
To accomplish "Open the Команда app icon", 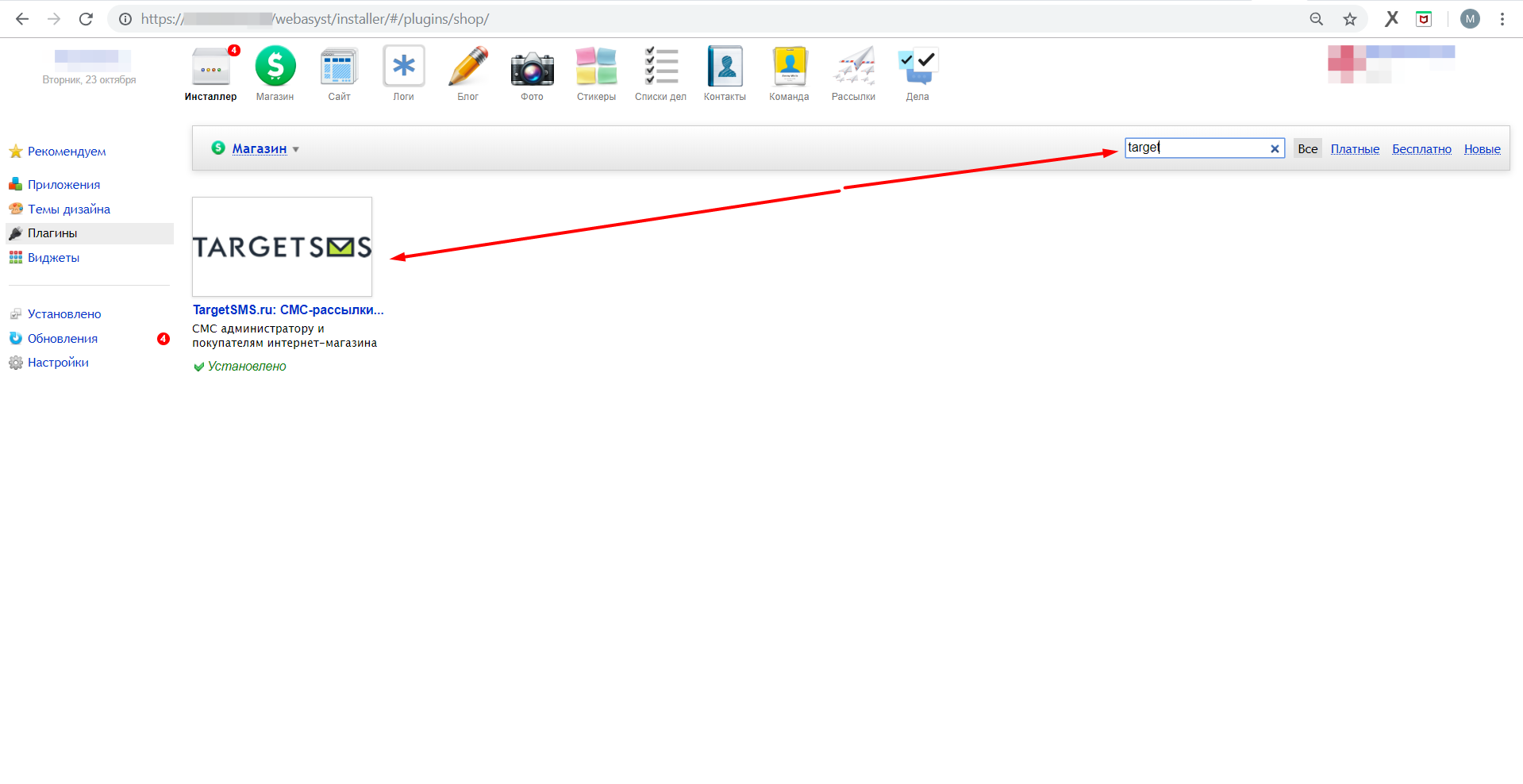I will click(790, 67).
